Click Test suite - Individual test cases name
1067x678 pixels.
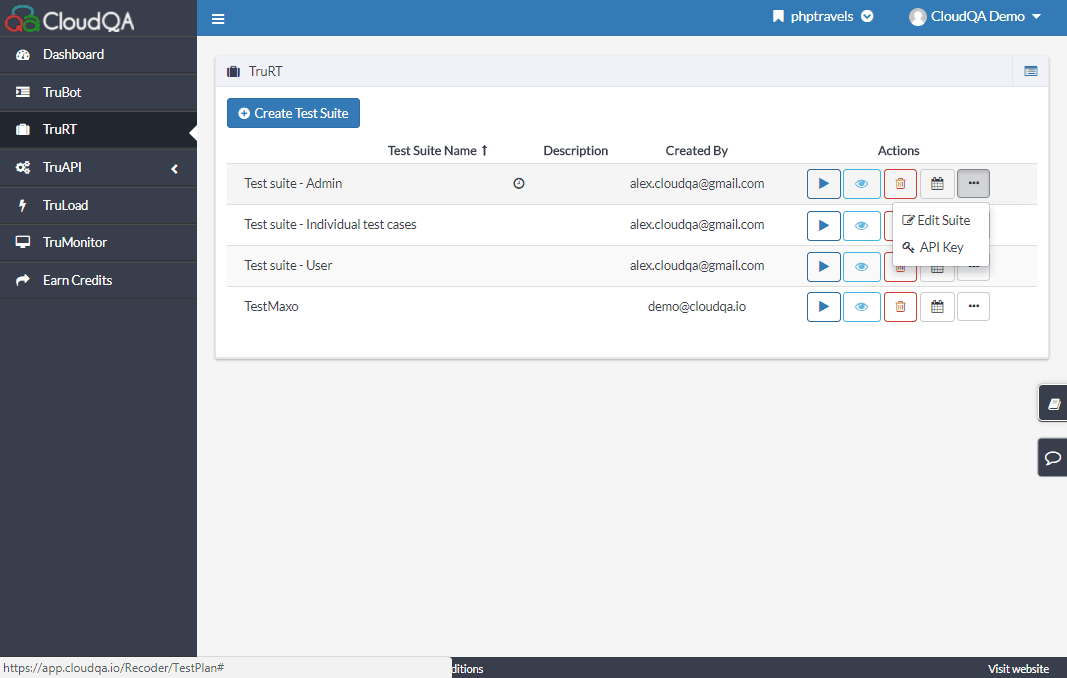coord(330,224)
